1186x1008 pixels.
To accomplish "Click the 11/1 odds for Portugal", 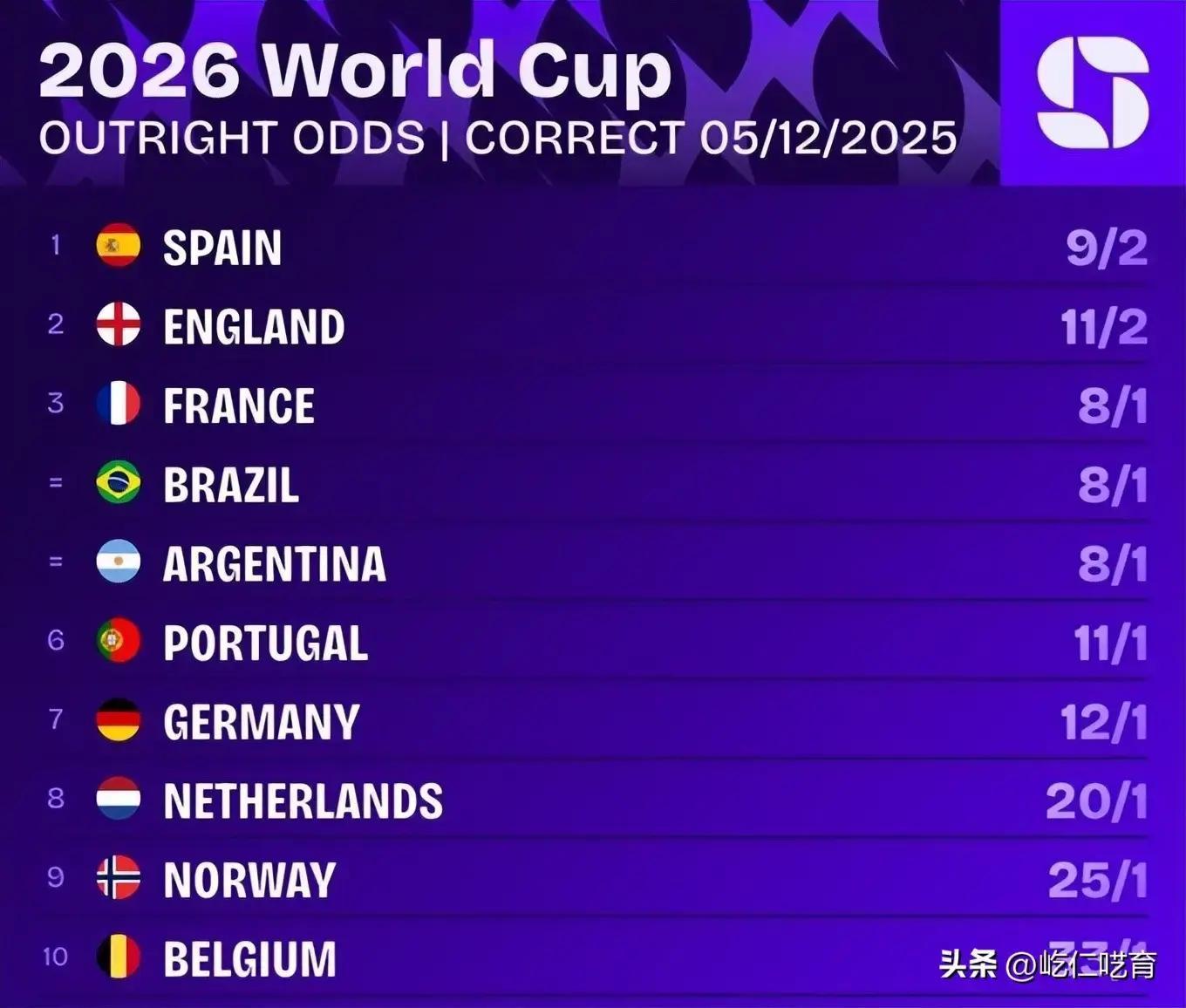I will [x=1111, y=644].
